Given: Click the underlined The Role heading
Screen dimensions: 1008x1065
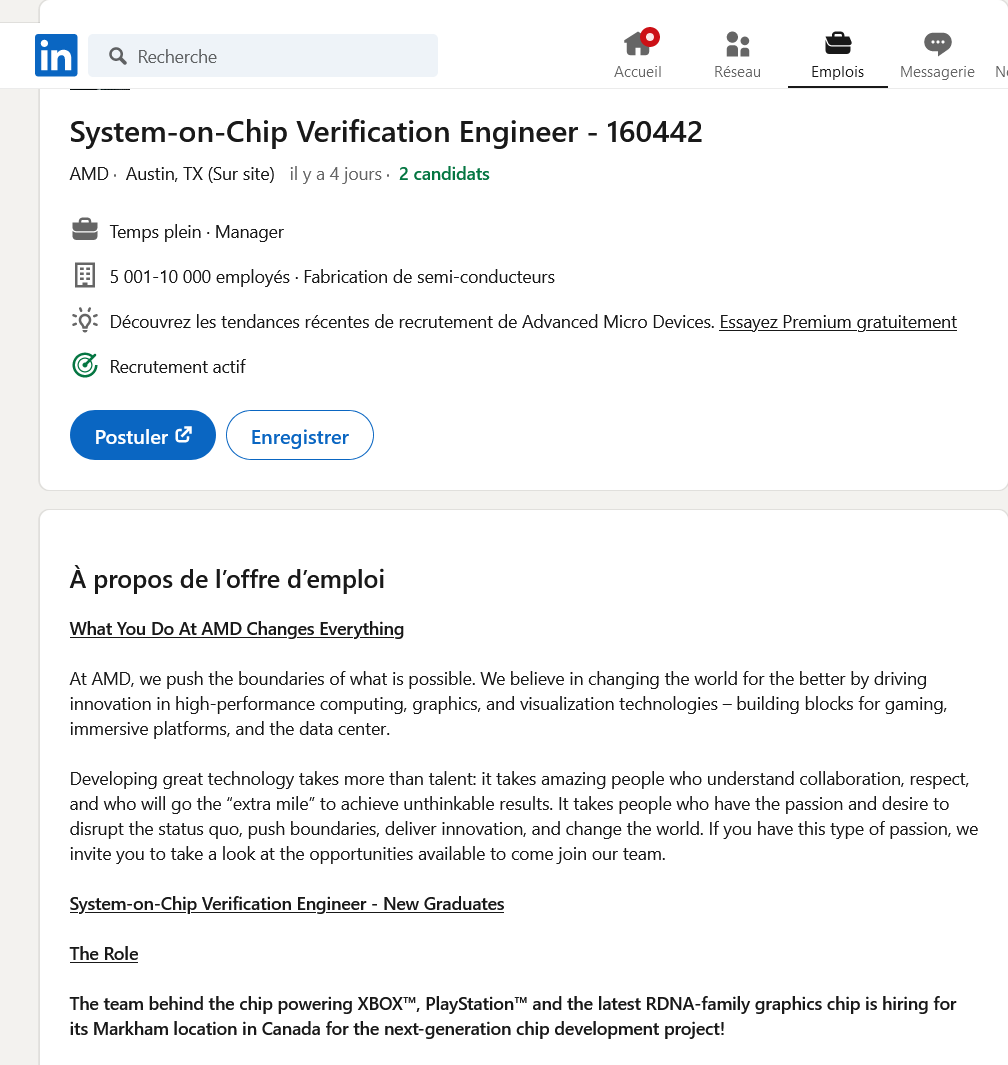Looking at the screenshot, I should [104, 954].
